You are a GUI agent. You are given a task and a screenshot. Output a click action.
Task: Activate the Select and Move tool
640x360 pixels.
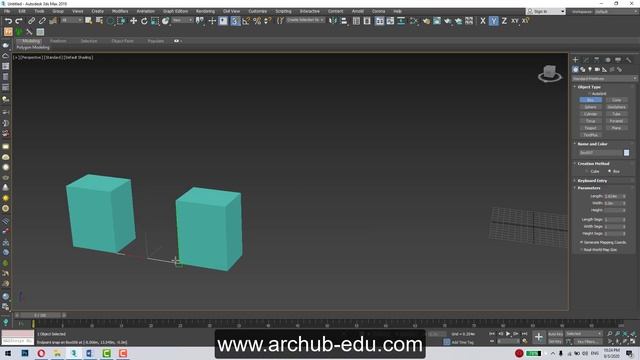[x=133, y=21]
